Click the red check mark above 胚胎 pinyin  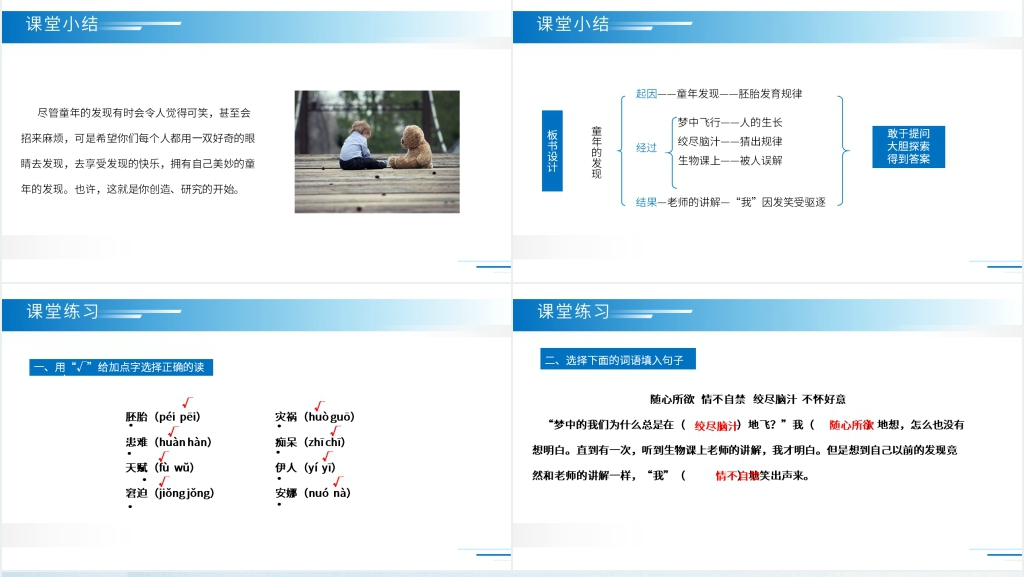coord(188,402)
